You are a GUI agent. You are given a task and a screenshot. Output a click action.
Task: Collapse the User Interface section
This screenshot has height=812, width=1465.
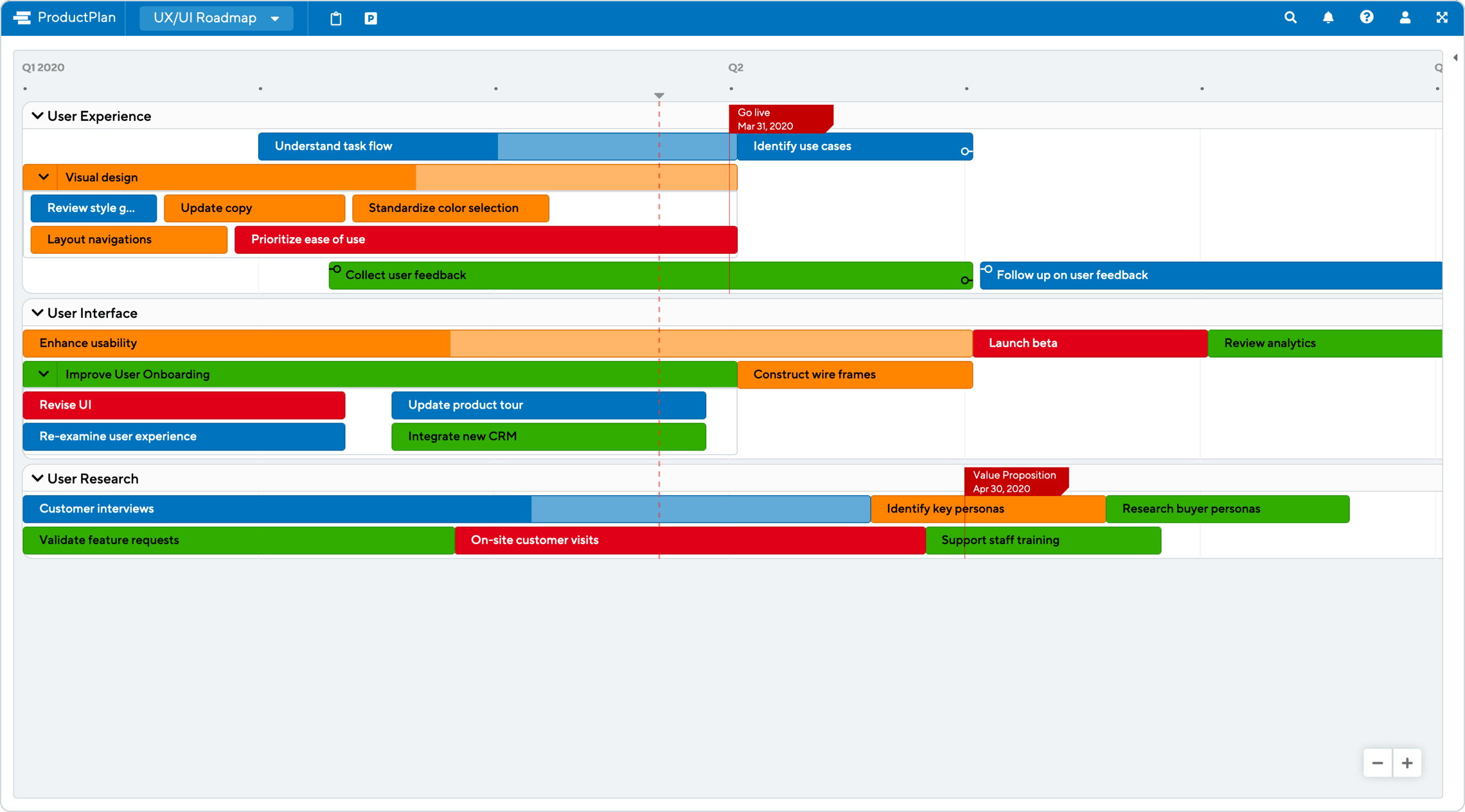point(37,313)
